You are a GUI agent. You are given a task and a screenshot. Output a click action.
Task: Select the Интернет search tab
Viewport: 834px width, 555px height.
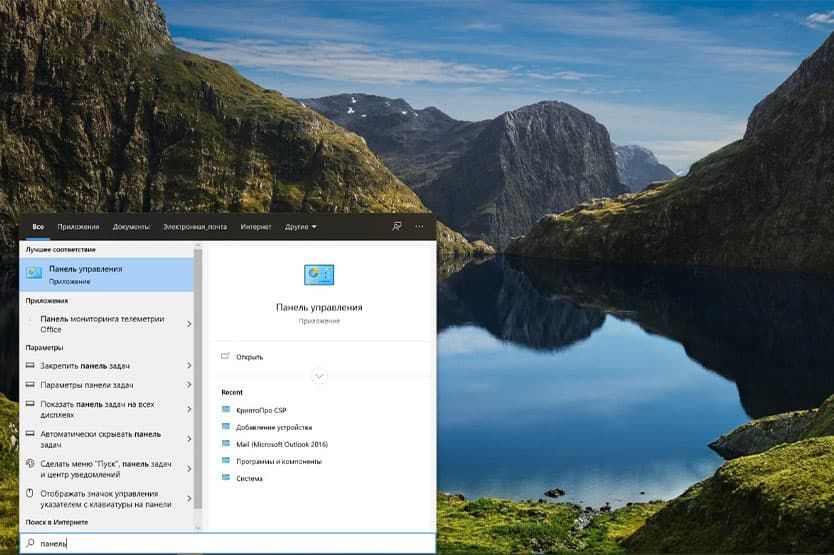(x=256, y=227)
